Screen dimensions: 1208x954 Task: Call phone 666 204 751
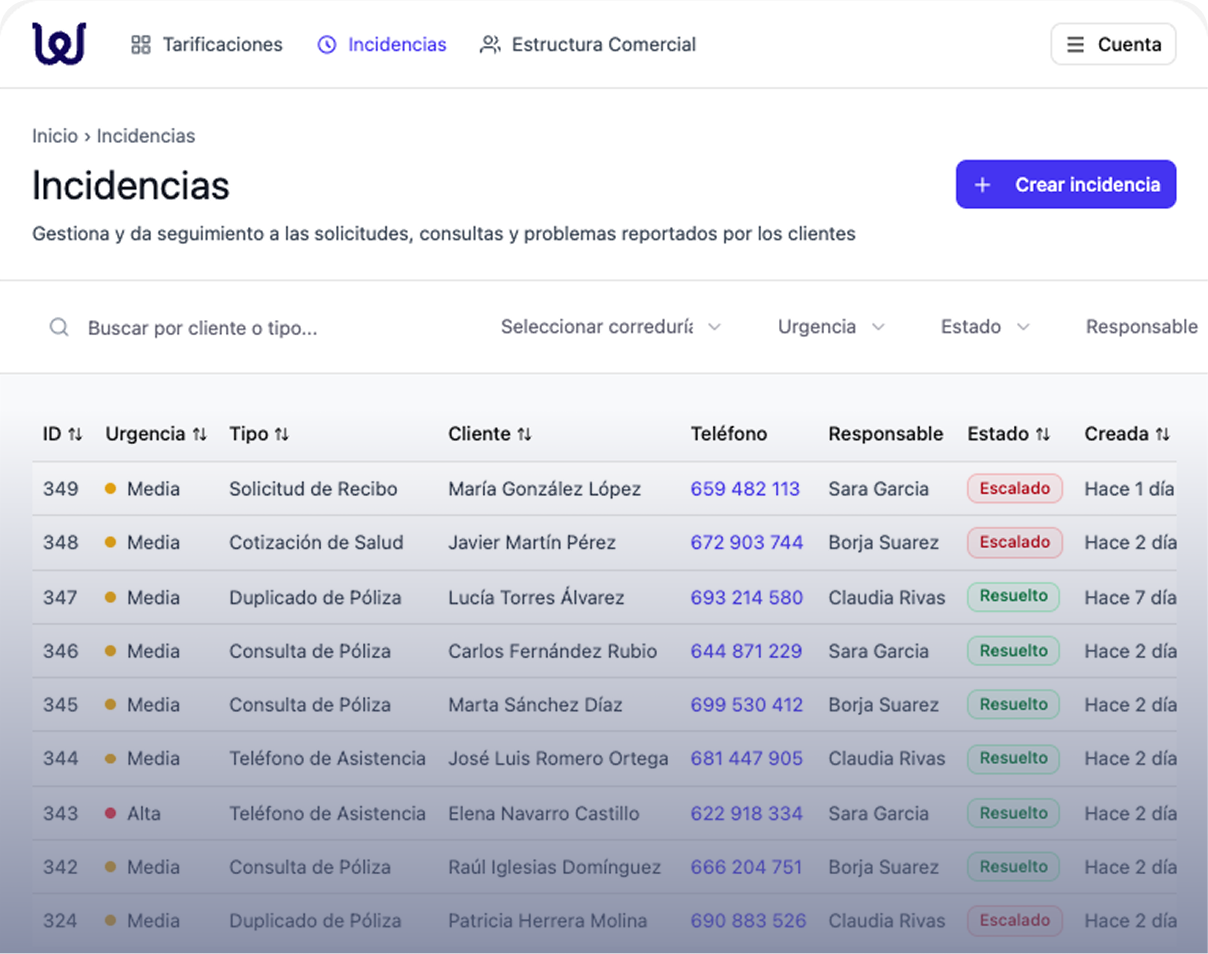coord(746,867)
